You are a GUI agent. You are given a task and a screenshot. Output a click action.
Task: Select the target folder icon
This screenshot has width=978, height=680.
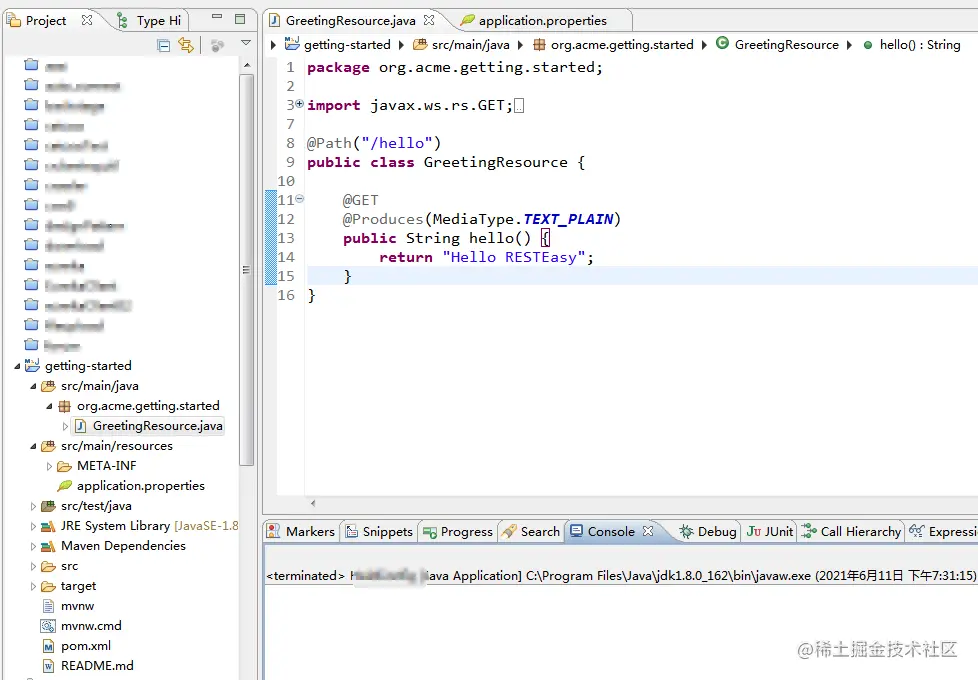pos(48,586)
